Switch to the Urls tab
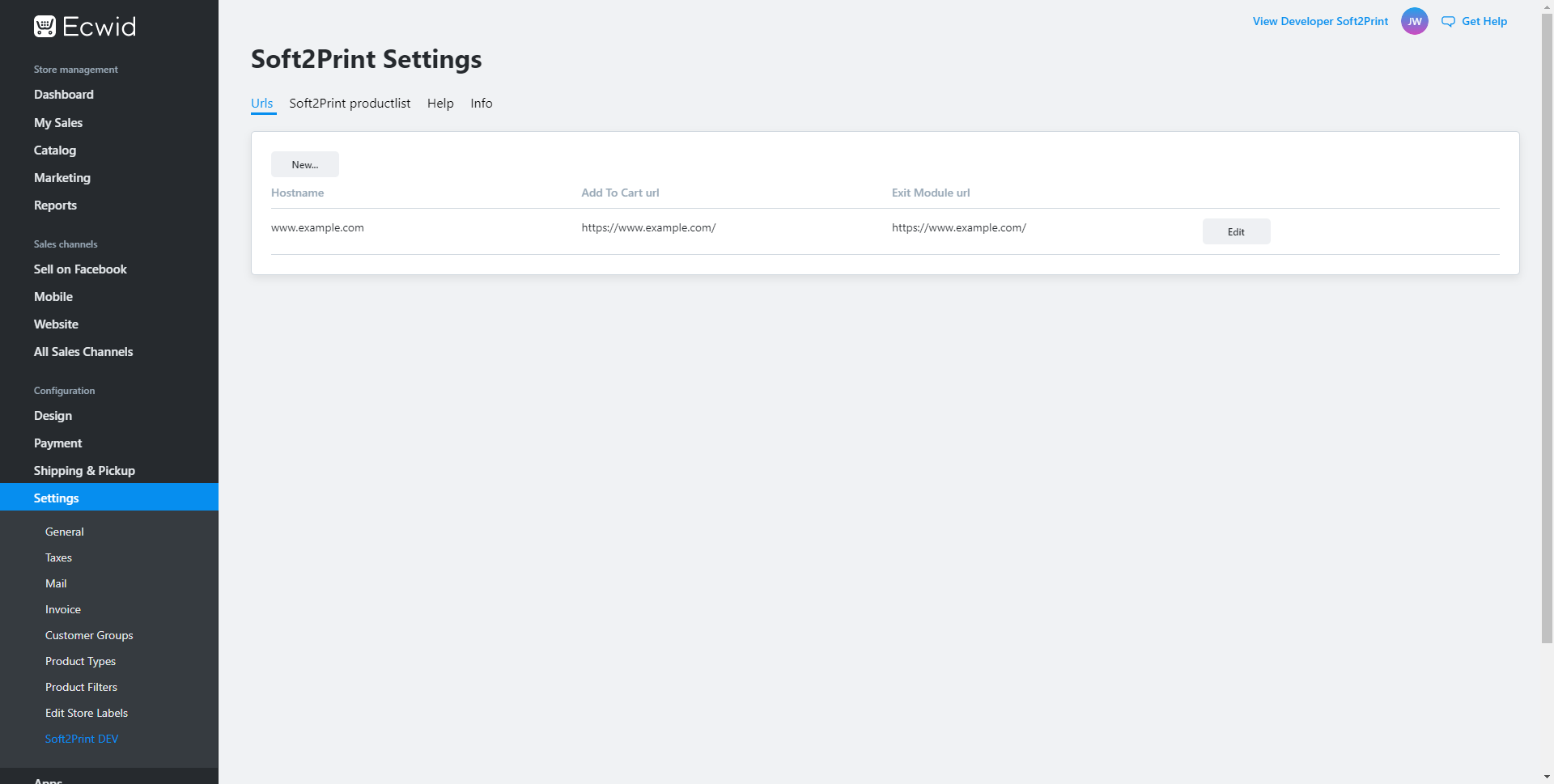This screenshot has height=784, width=1554. pos(262,104)
